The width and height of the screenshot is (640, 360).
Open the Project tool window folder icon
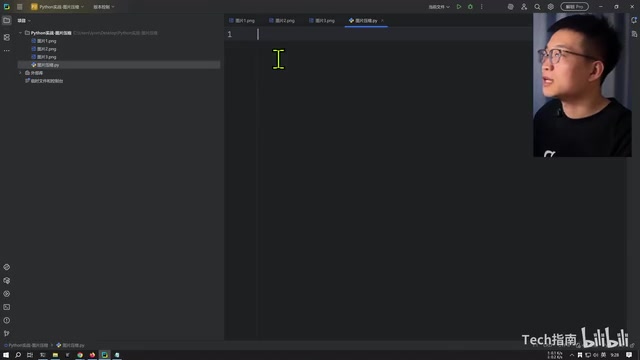[x=7, y=20]
